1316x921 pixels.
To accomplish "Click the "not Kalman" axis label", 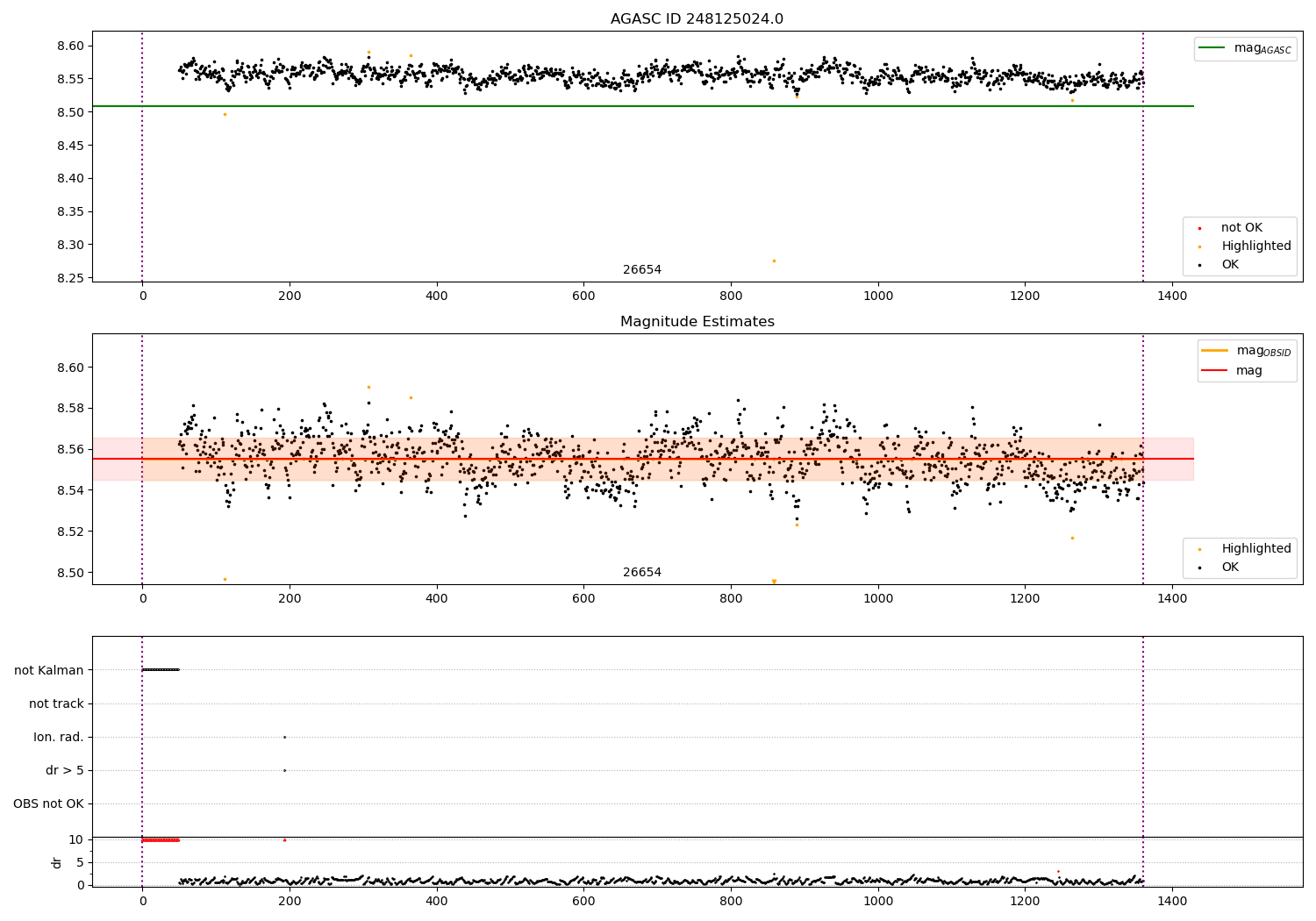I will (49, 670).
